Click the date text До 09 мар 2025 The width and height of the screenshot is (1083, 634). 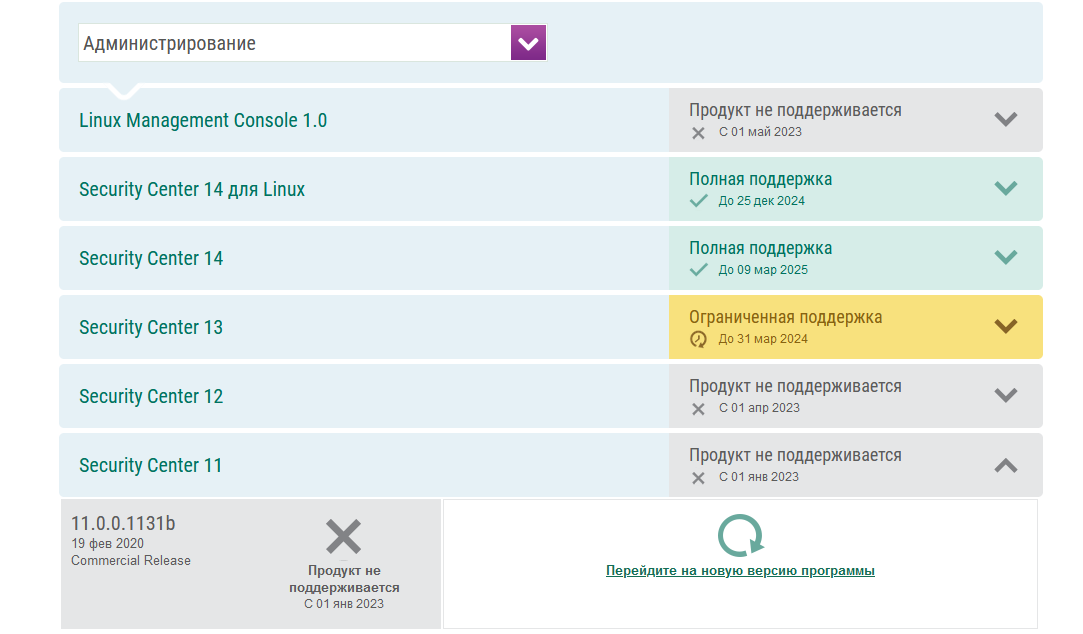pos(763,269)
